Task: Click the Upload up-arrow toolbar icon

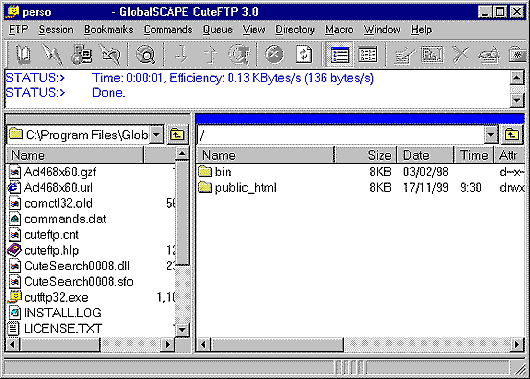Action: [210, 54]
